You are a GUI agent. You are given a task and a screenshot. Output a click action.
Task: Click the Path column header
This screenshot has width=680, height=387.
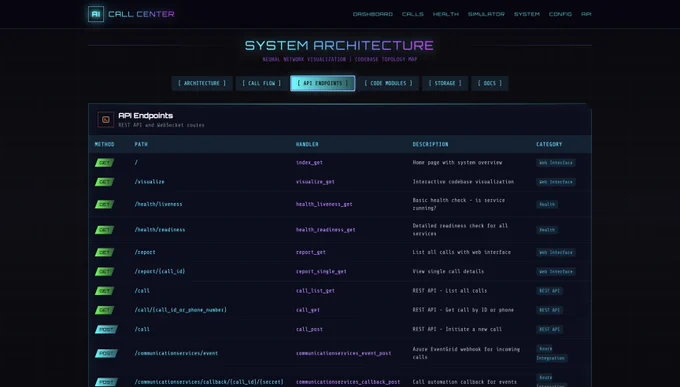(141, 144)
